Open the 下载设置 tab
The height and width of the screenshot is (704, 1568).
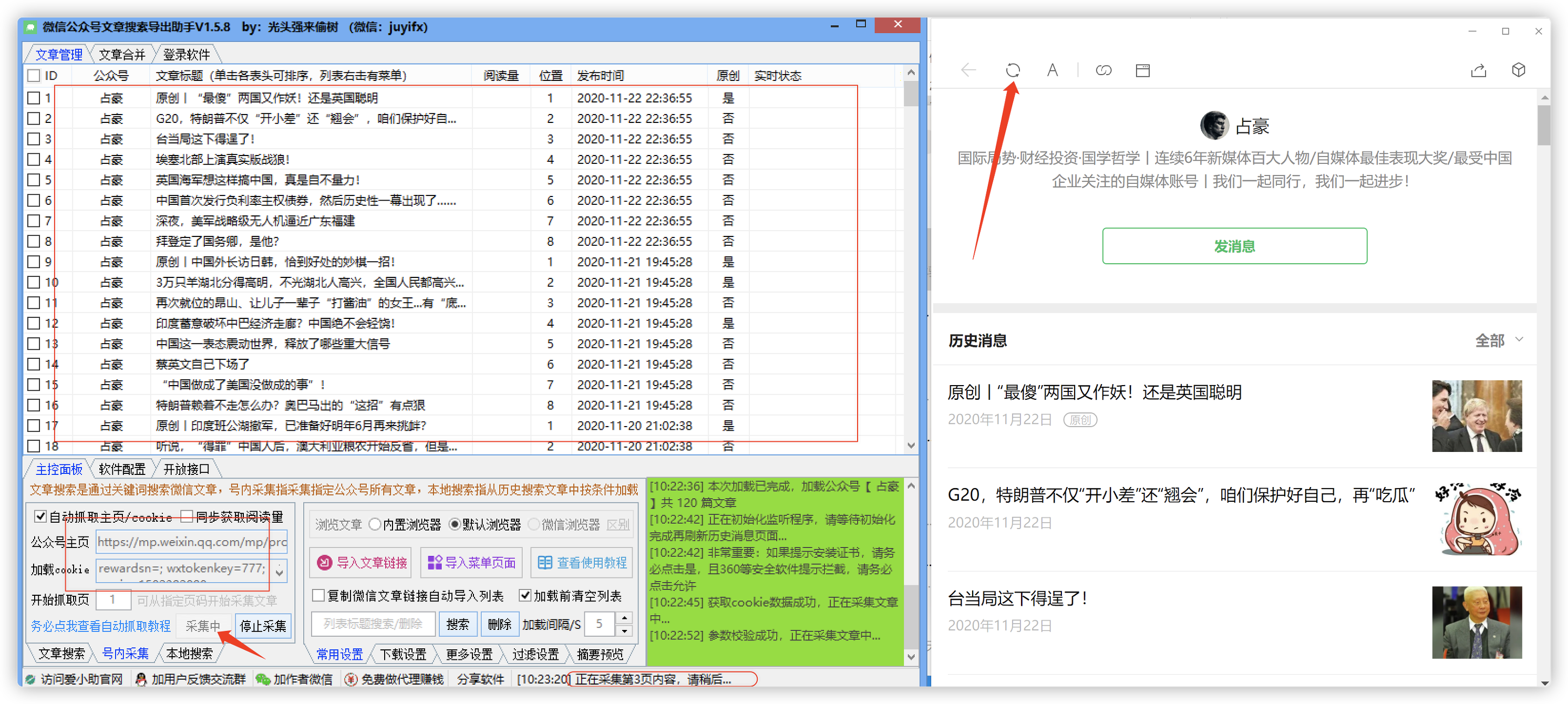point(403,654)
